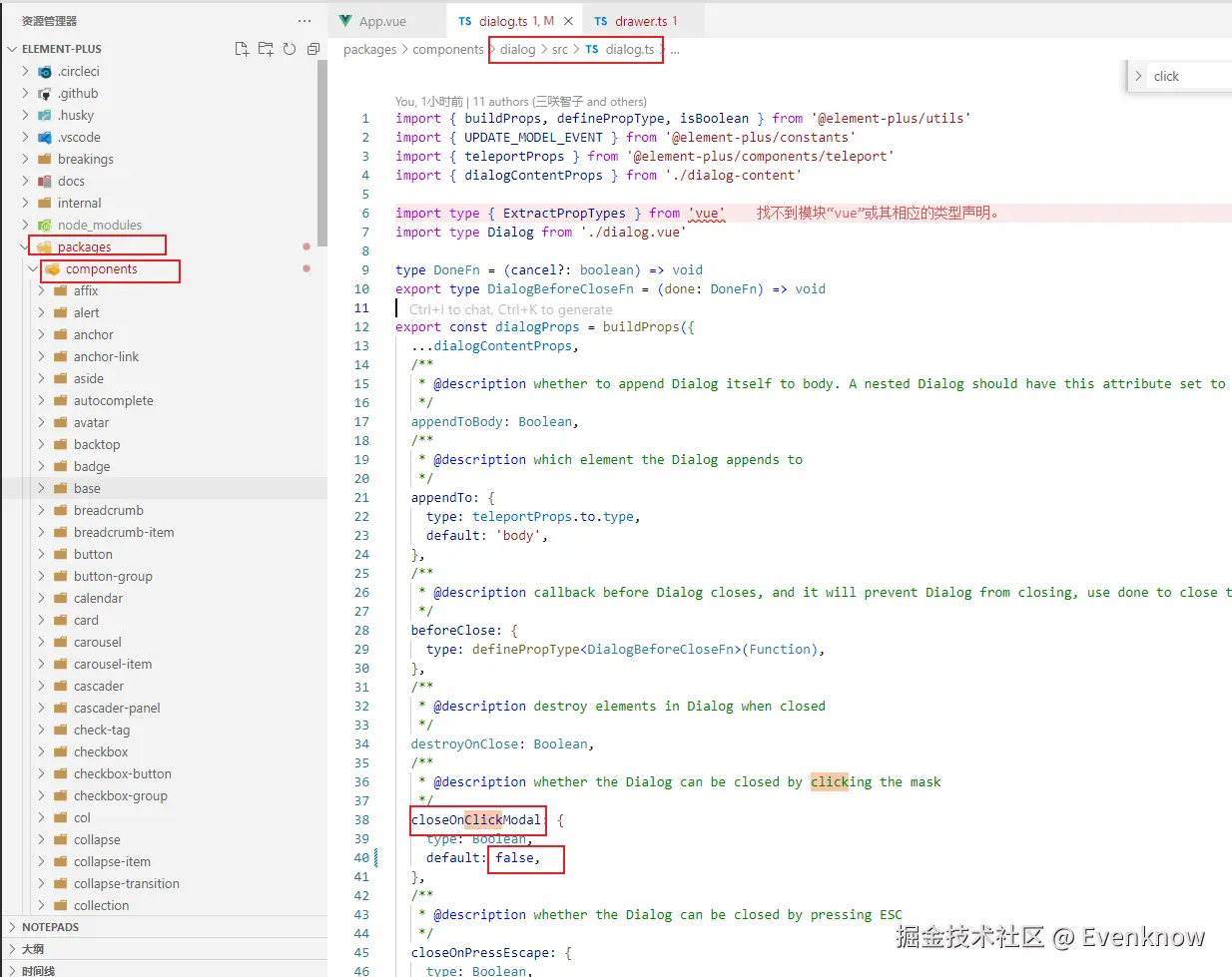Open the breadcrumb-item folder
Viewport: 1232px width, 977px height.
(164, 532)
